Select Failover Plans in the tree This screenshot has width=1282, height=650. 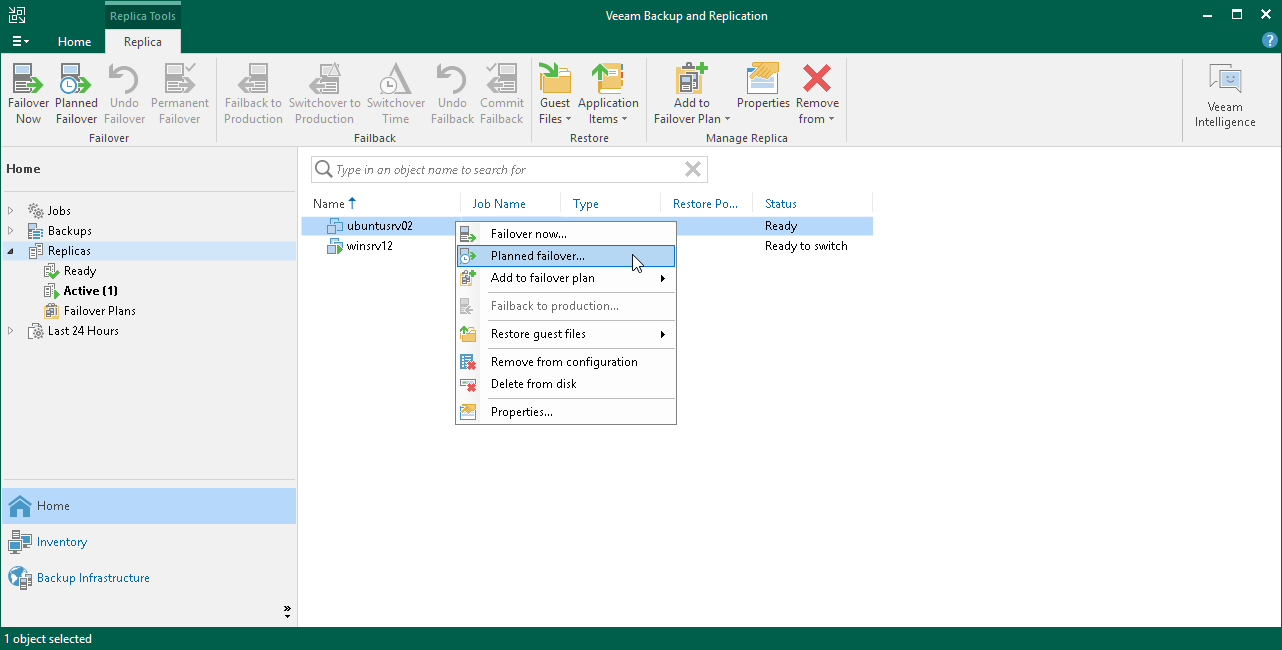(x=99, y=311)
